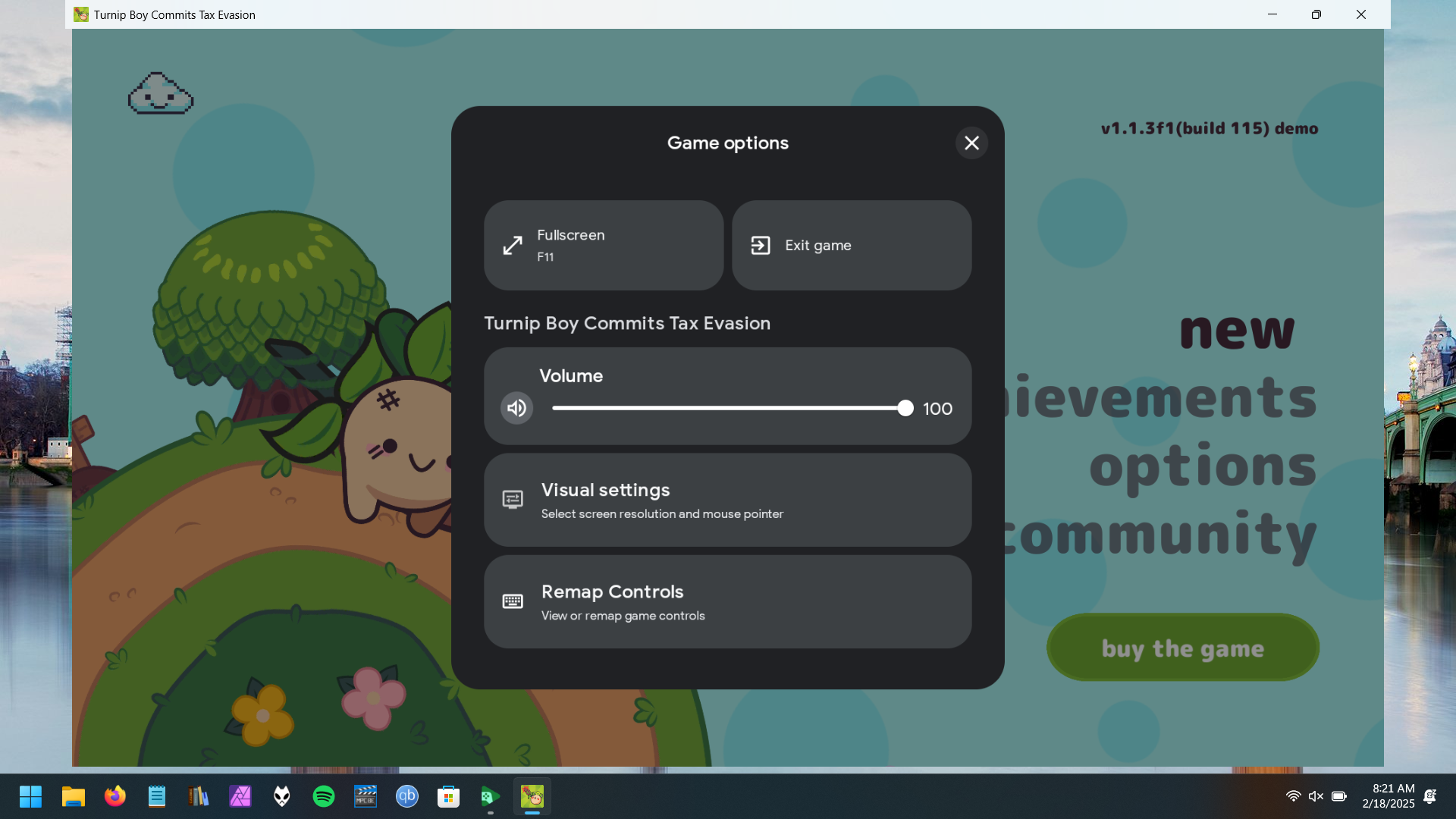
Task: Open the notepad app in the taskbar
Action: pyautogui.click(x=157, y=796)
